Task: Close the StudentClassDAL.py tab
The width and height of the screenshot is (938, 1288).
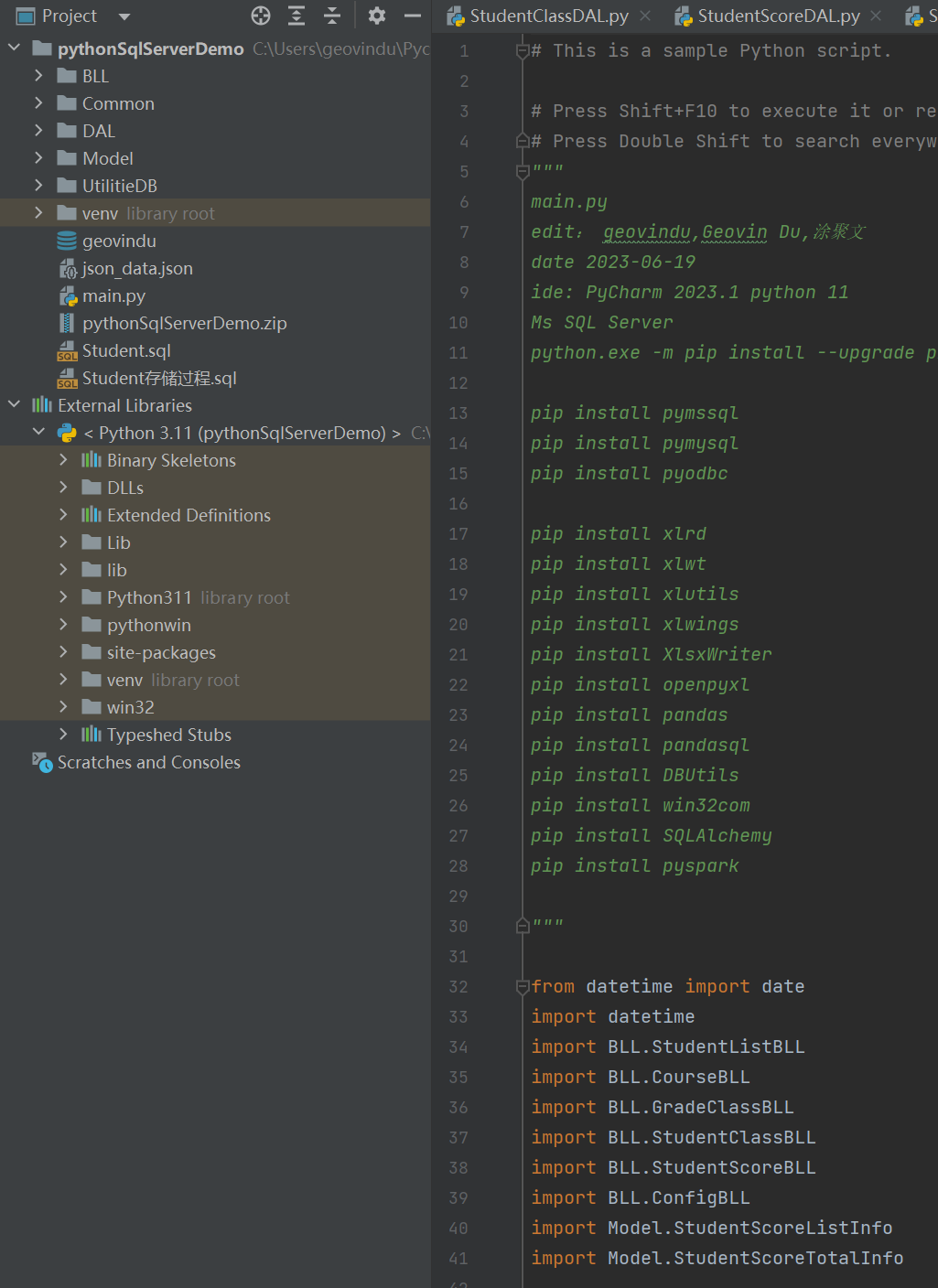Action: pyautogui.click(x=645, y=16)
